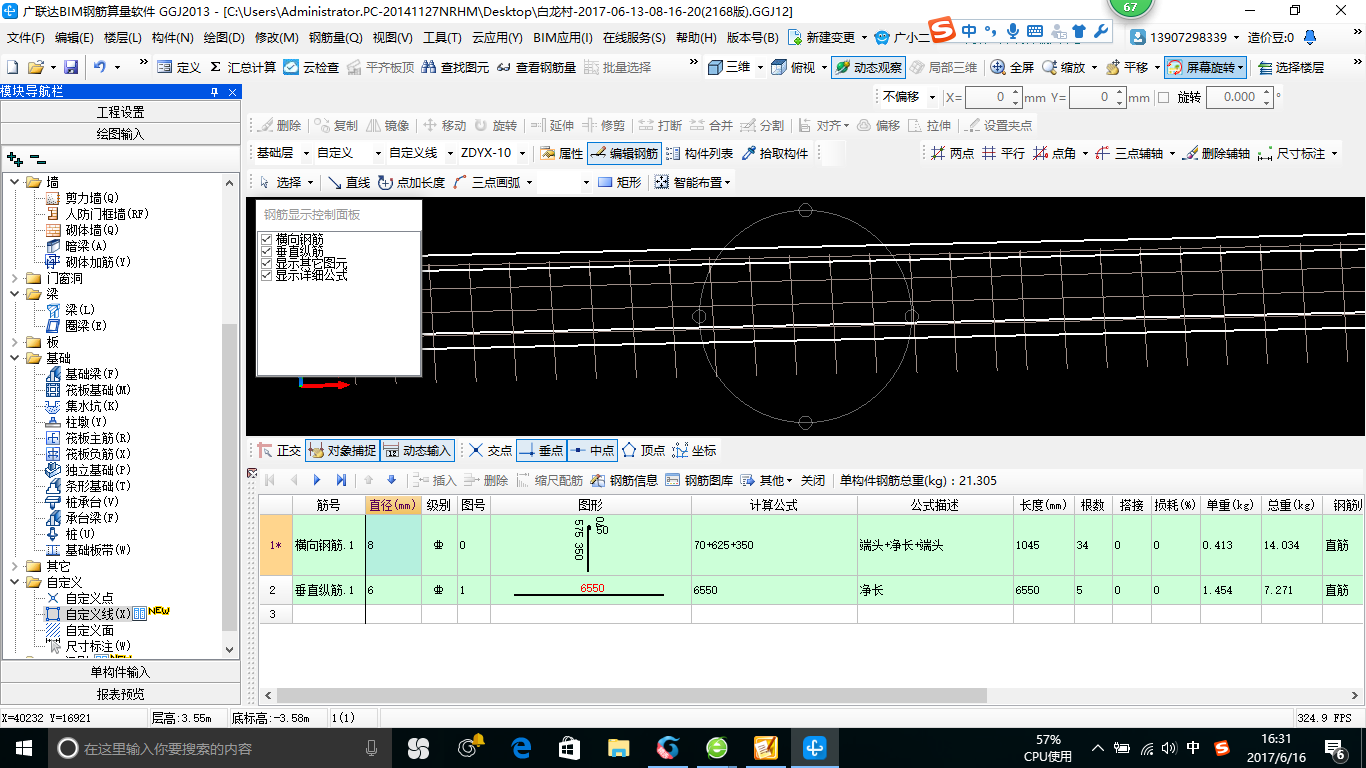This screenshot has height=768, width=1366.
Task: Toggle 横向钢筋 display checkbox
Action: [267, 240]
